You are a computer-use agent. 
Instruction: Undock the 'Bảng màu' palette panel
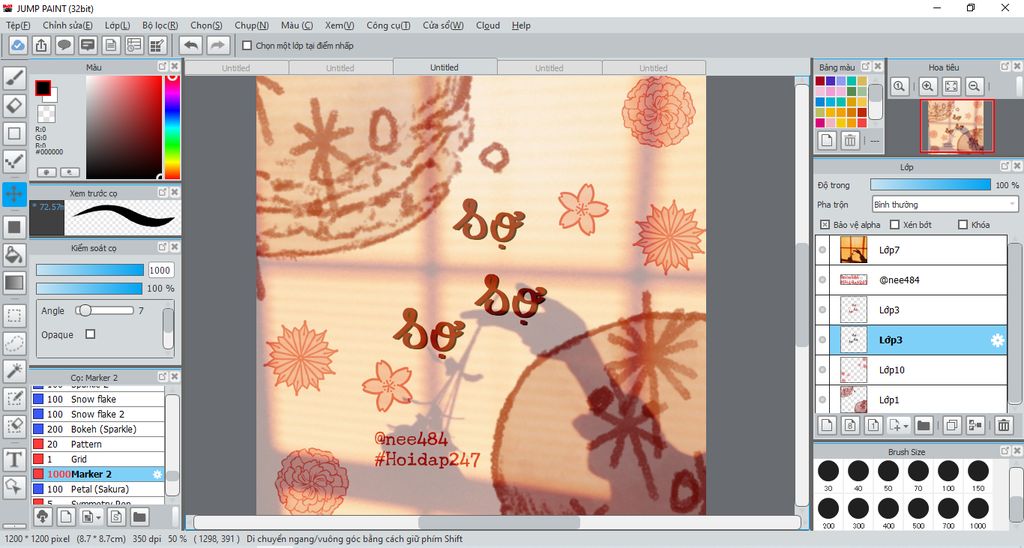point(866,67)
